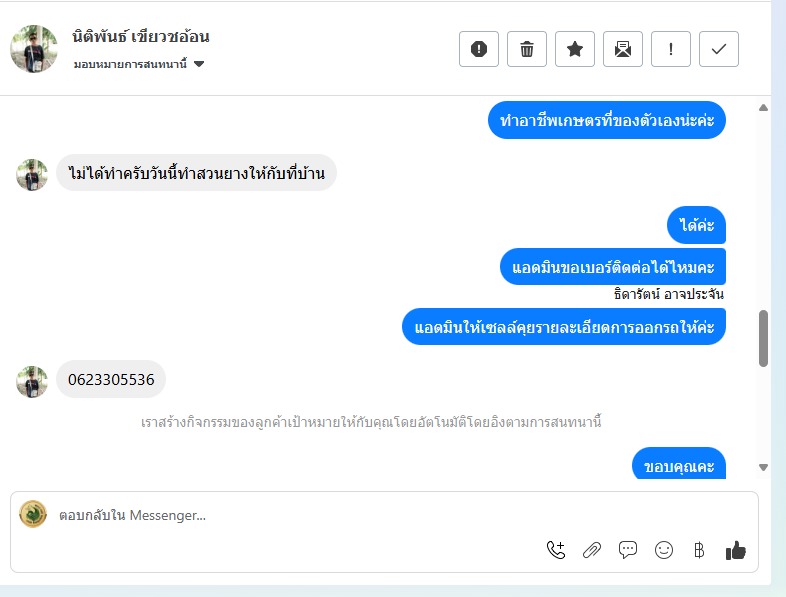Attach a file with paperclip icon

pos(592,550)
